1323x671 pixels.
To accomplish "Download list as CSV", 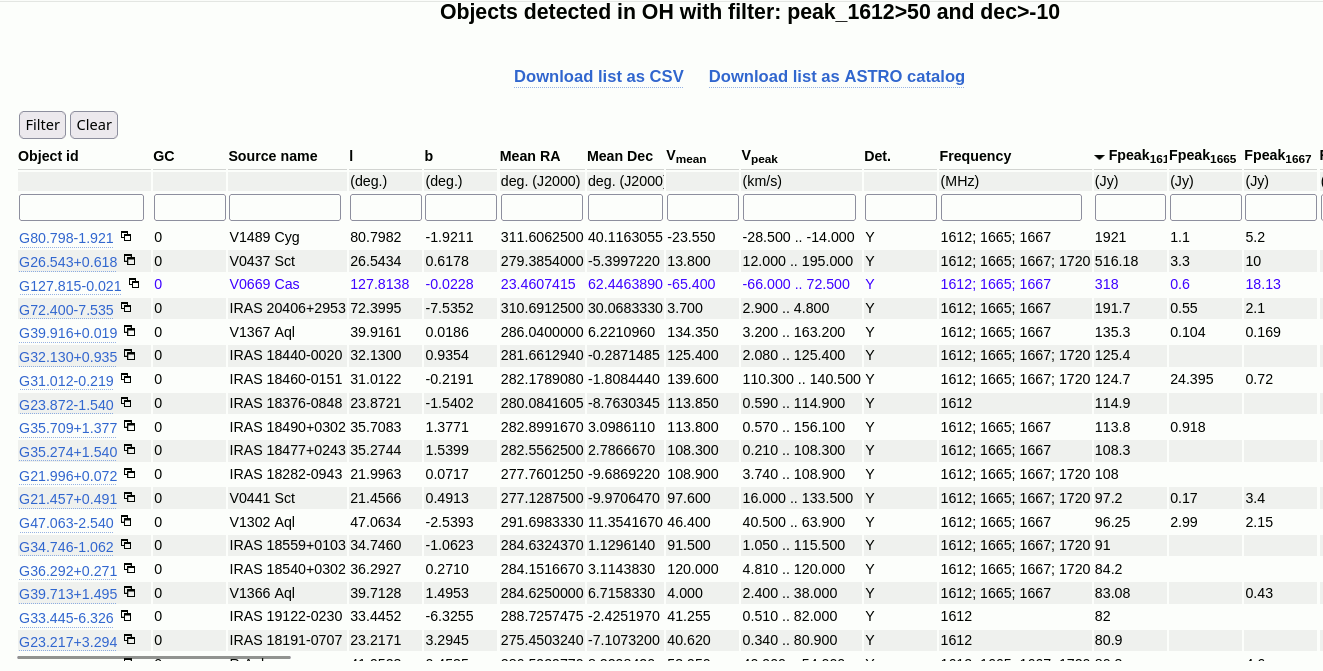I will [598, 77].
